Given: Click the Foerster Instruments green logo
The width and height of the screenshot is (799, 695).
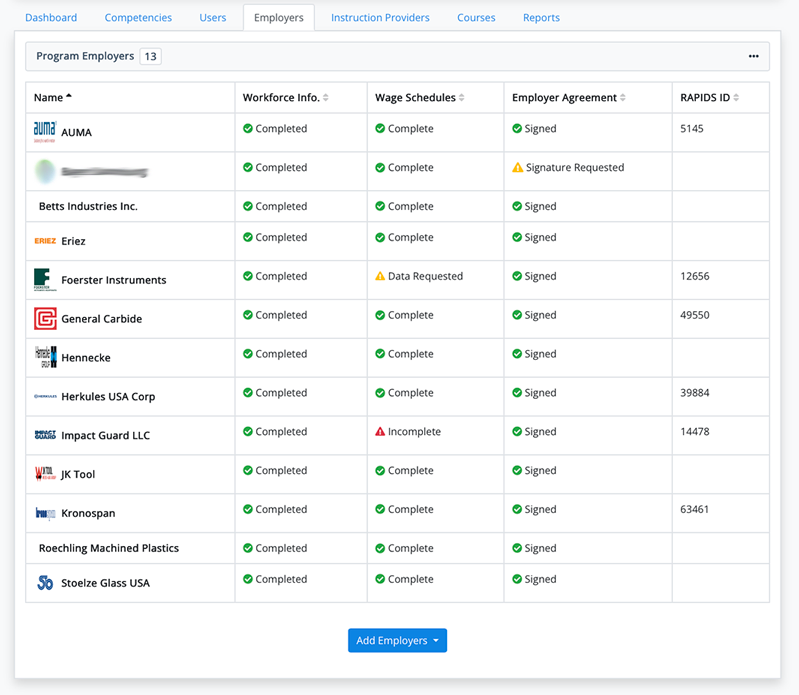Looking at the screenshot, I should point(45,280).
